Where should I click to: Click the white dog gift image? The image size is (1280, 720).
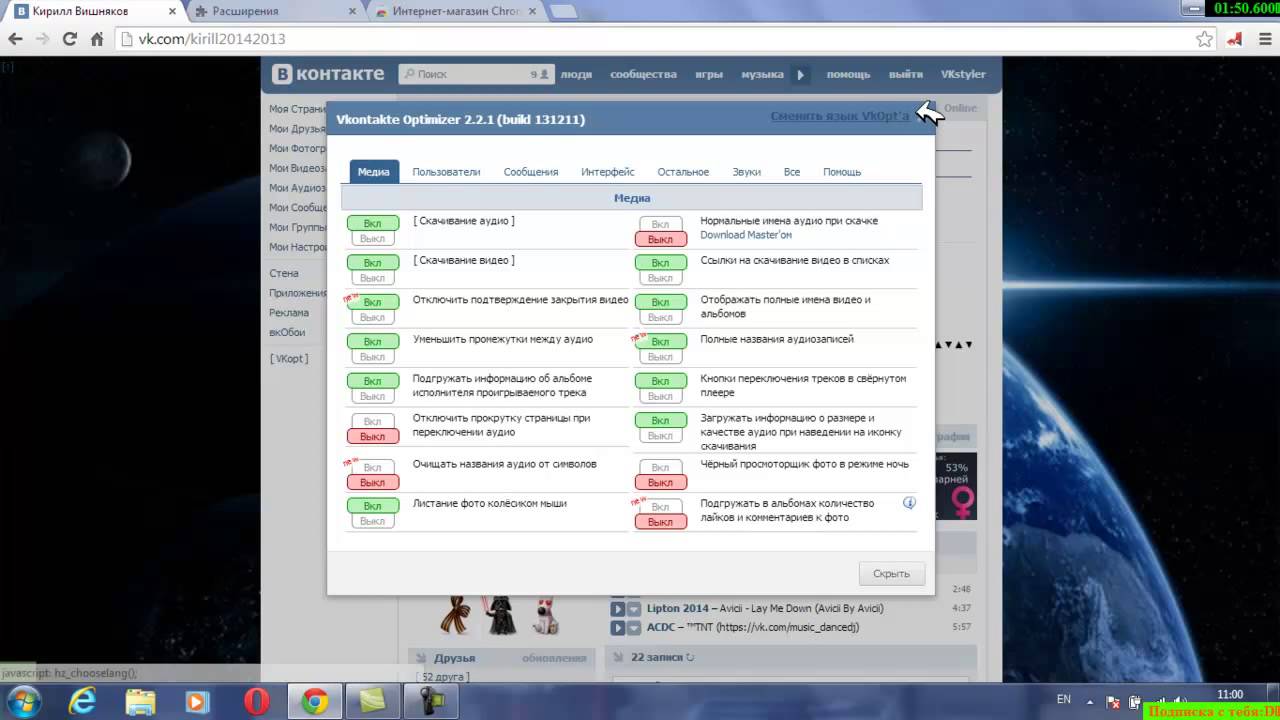pyautogui.click(x=545, y=615)
